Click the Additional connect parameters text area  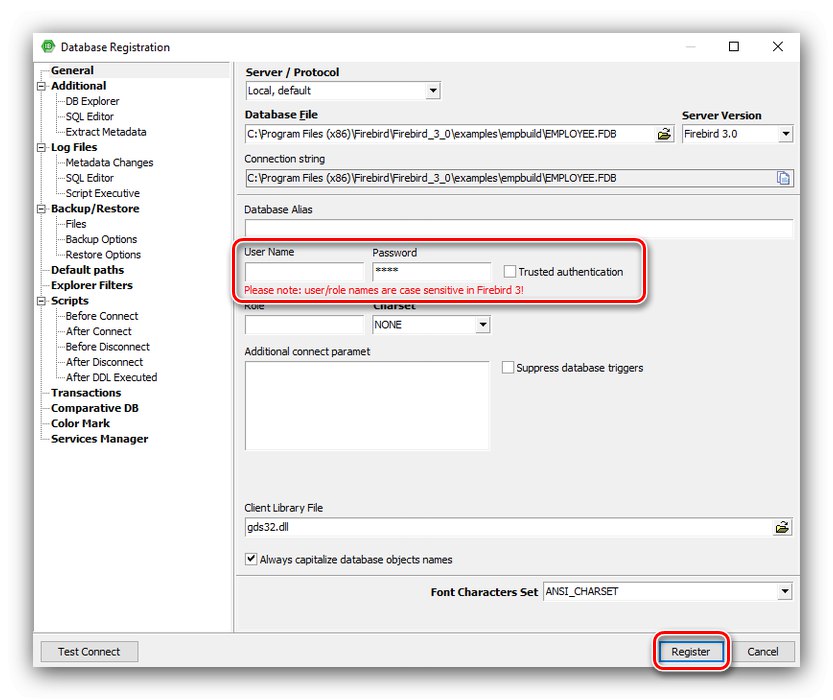pyautogui.click(x=367, y=406)
